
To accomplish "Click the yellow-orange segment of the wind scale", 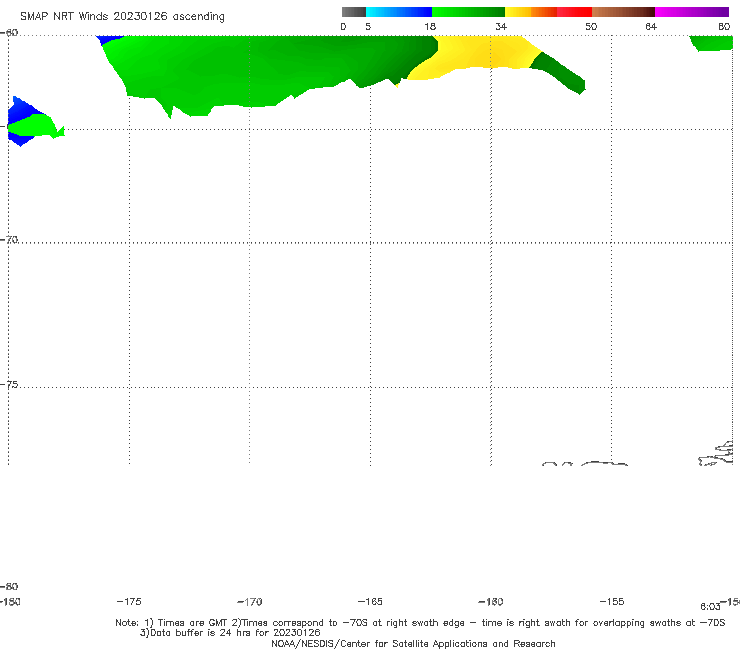I will [530, 12].
